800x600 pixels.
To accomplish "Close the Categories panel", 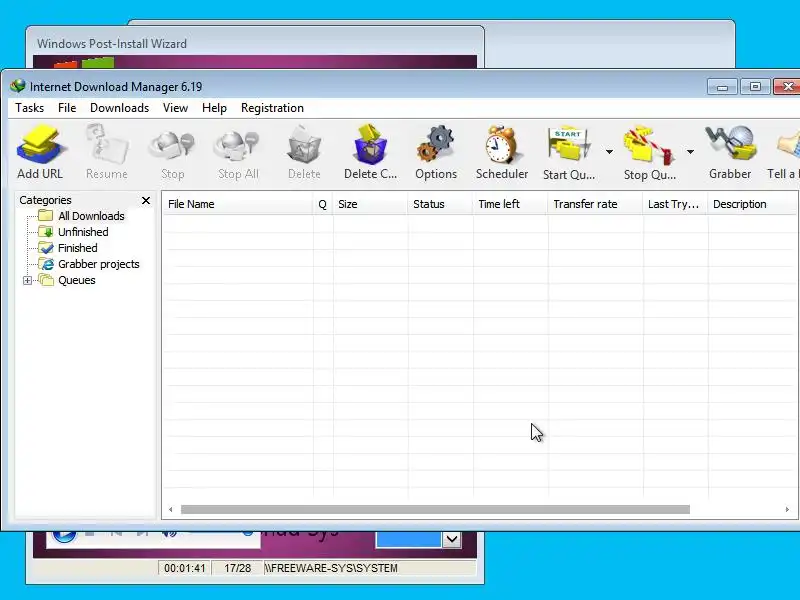I will (146, 201).
